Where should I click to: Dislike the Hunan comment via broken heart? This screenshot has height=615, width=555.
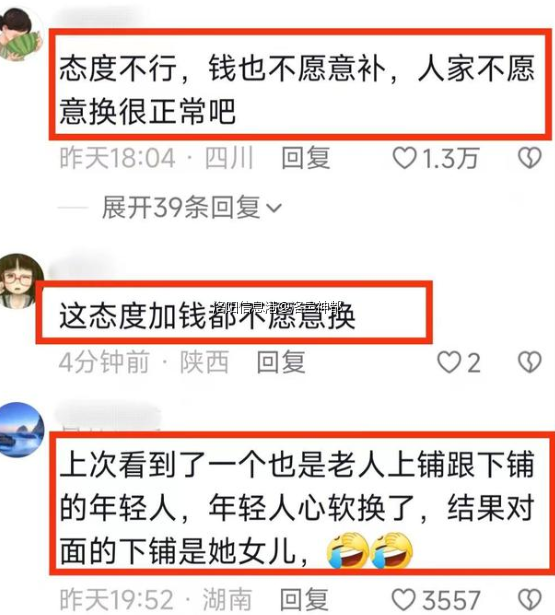click(x=530, y=600)
